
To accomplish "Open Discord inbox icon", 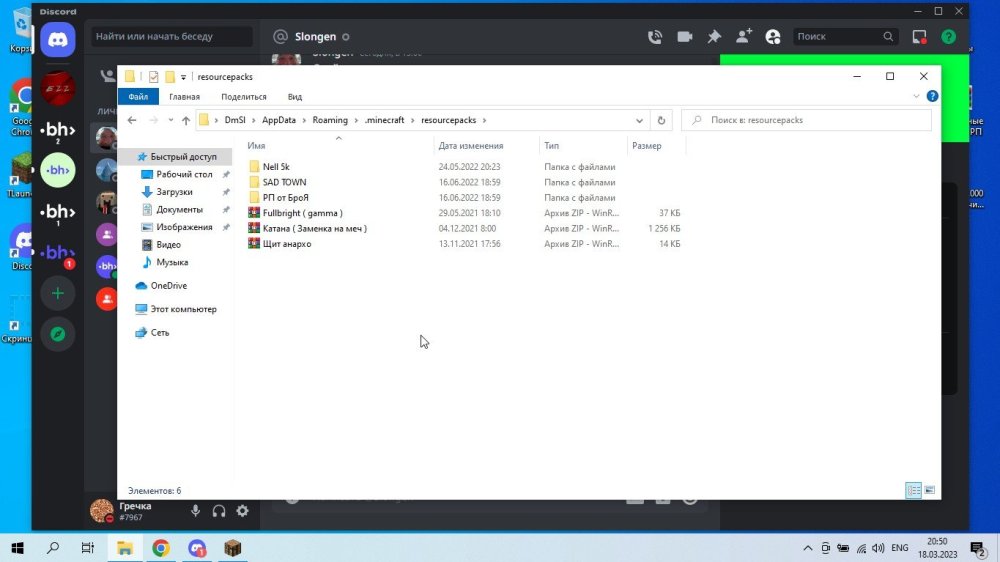I will point(919,37).
